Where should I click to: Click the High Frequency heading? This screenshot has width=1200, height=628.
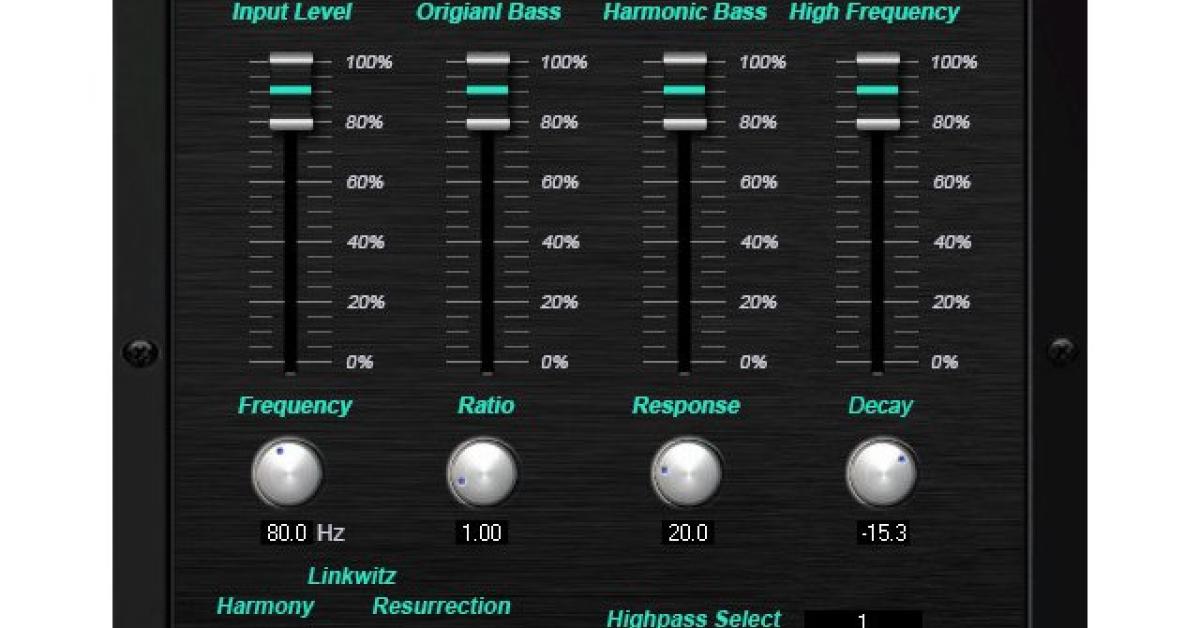874,12
